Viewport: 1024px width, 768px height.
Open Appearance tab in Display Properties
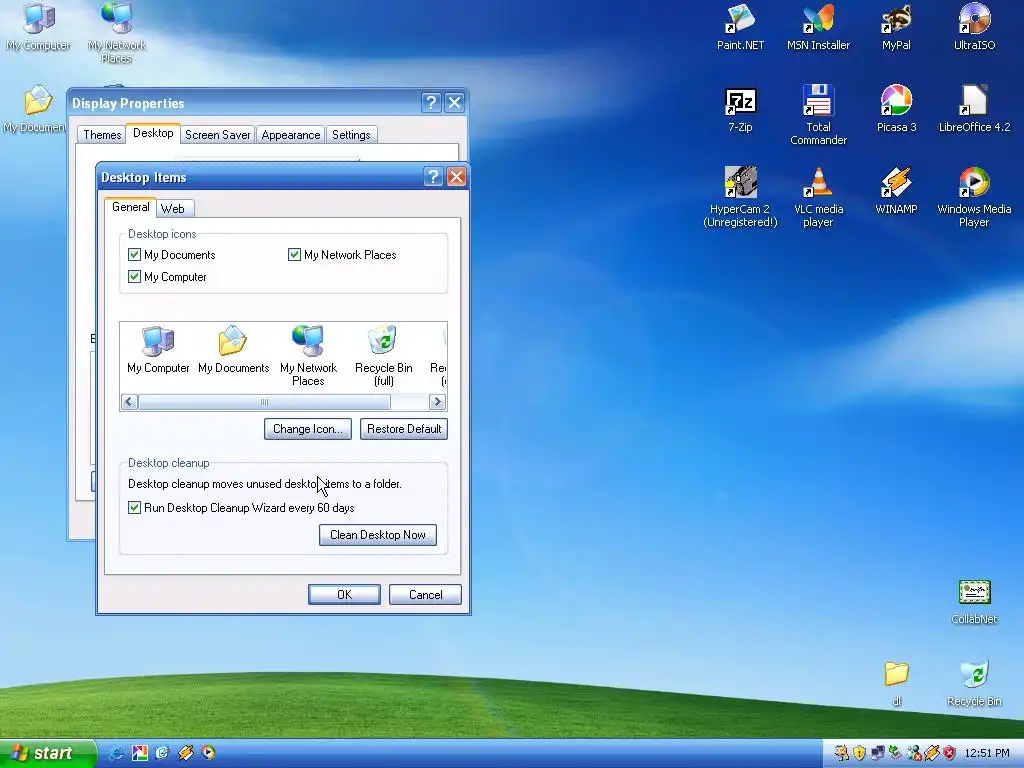point(291,135)
